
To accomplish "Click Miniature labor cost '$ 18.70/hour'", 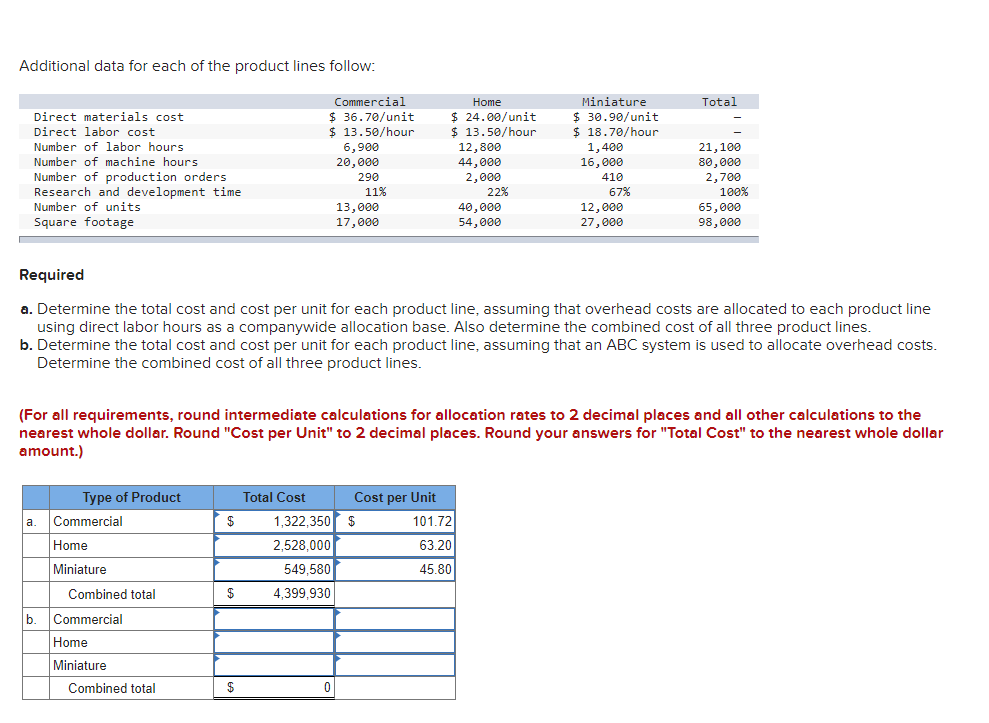I will (616, 132).
